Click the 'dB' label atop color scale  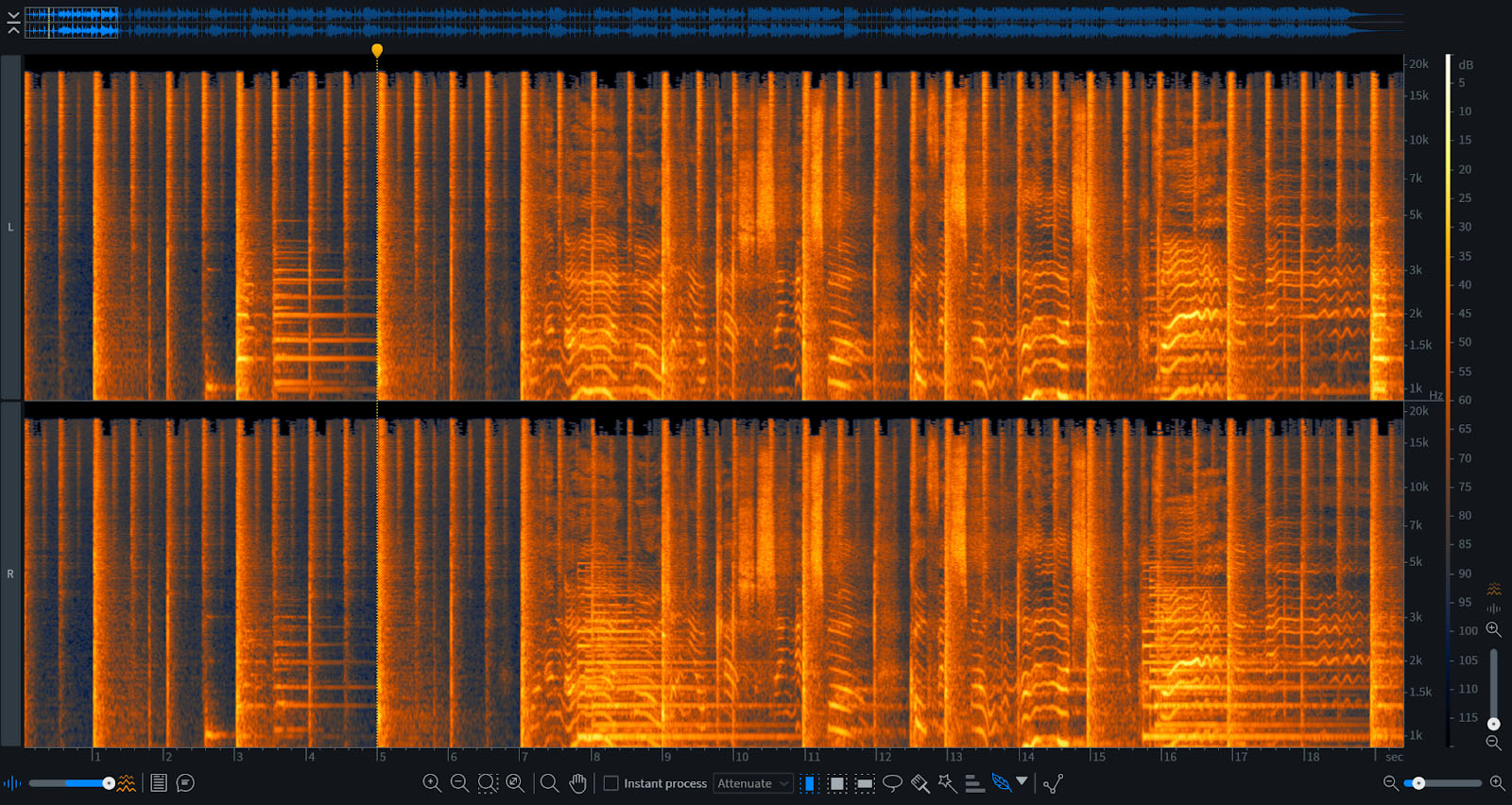click(1466, 65)
